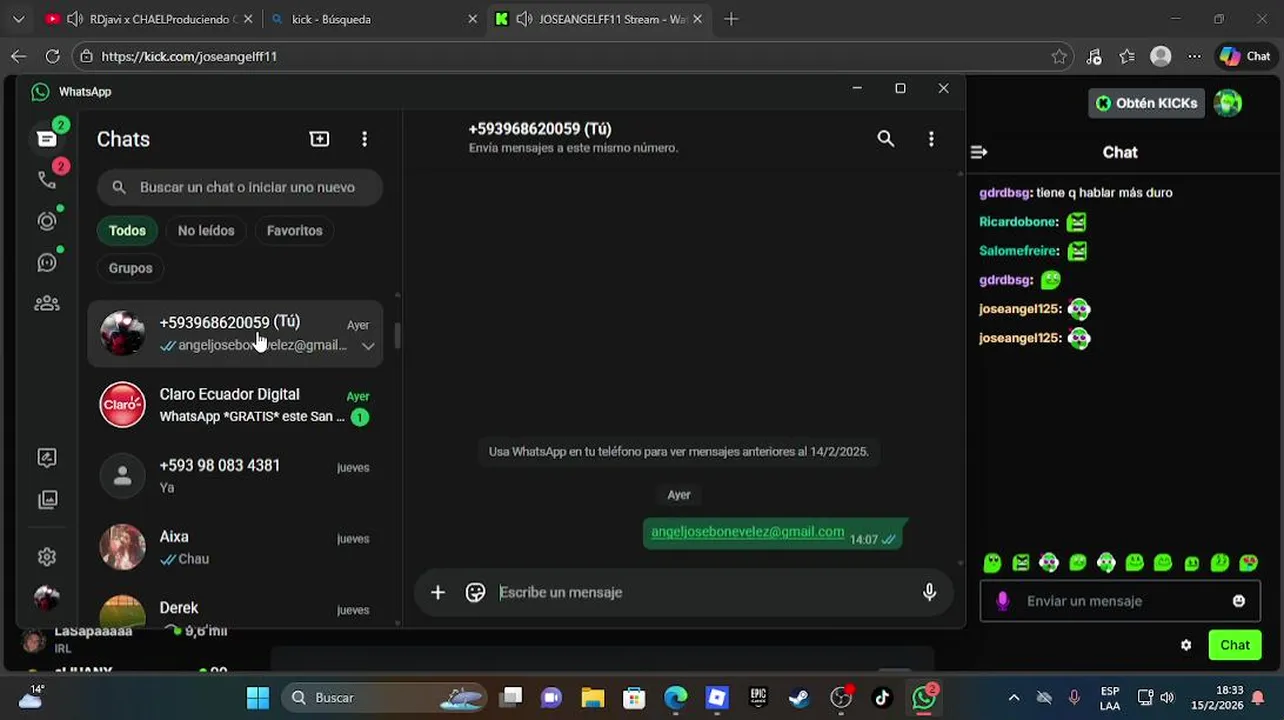
Task: Open own profile picture at WhatsApp sidebar bottom
Action: point(47,598)
